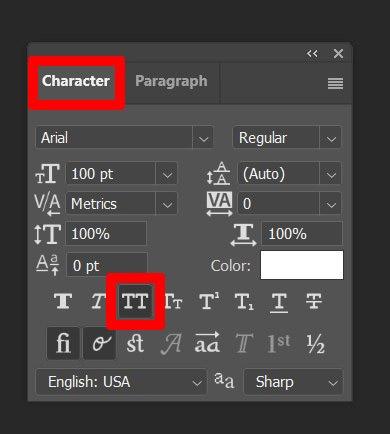Toggle Standard Ligatures fi button
The height and width of the screenshot is (434, 390).
click(x=63, y=343)
